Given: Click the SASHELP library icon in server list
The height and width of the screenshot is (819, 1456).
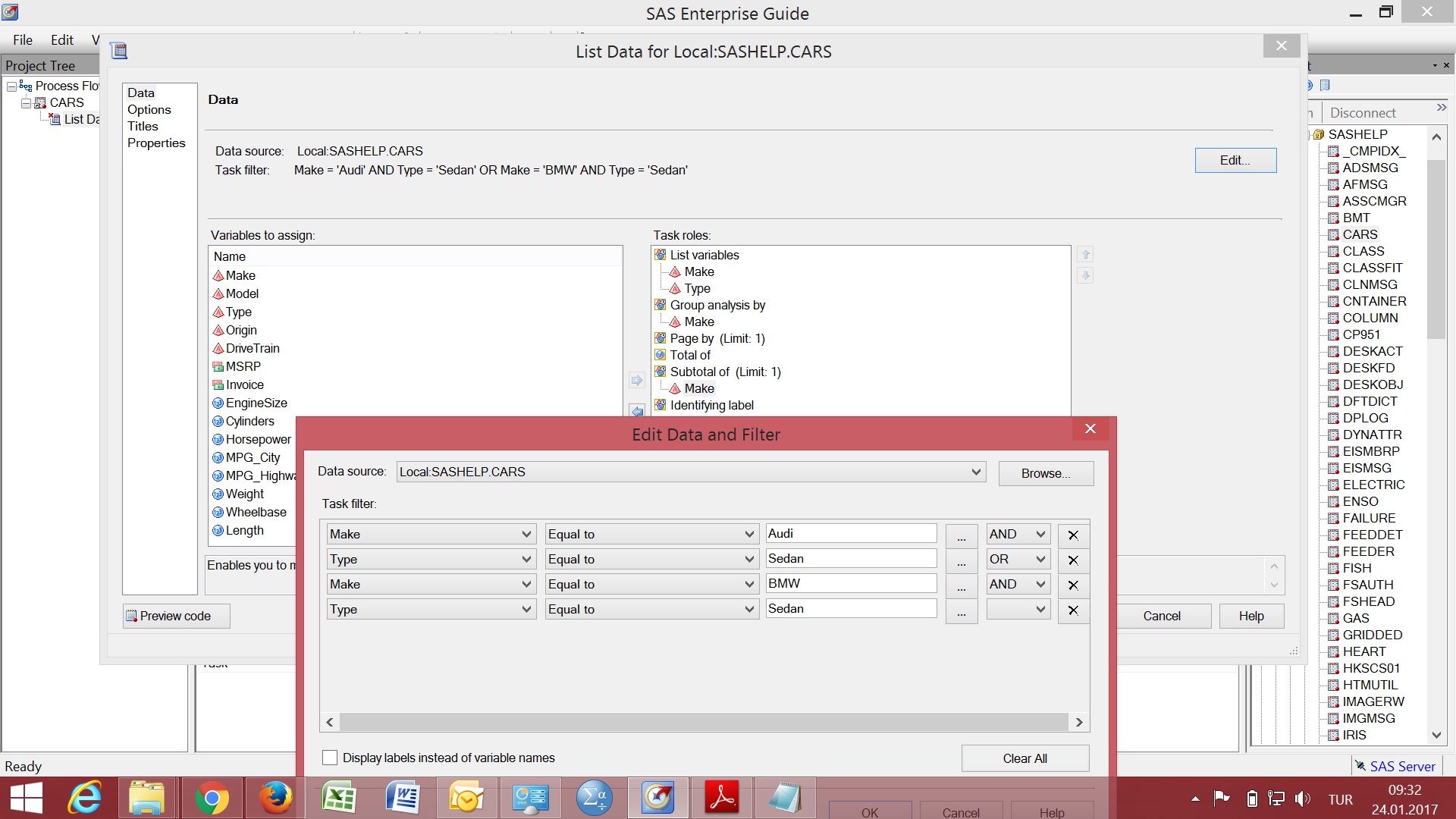Looking at the screenshot, I should (x=1319, y=134).
